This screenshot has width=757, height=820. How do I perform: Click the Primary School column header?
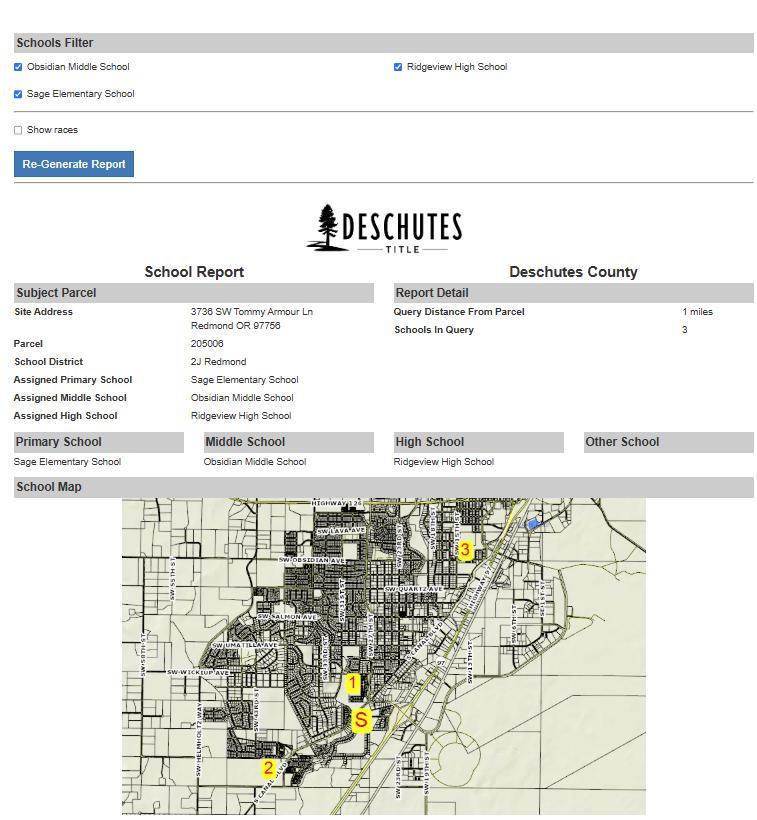(99, 442)
